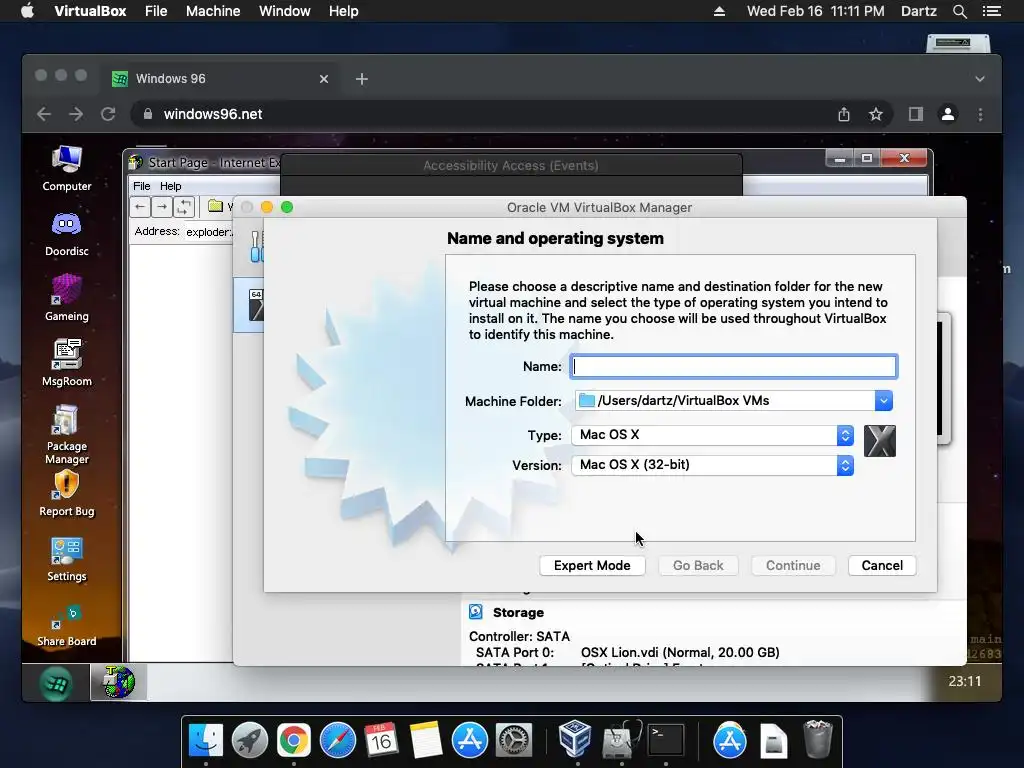
Task: Click the Continue button
Action: [x=793, y=566]
